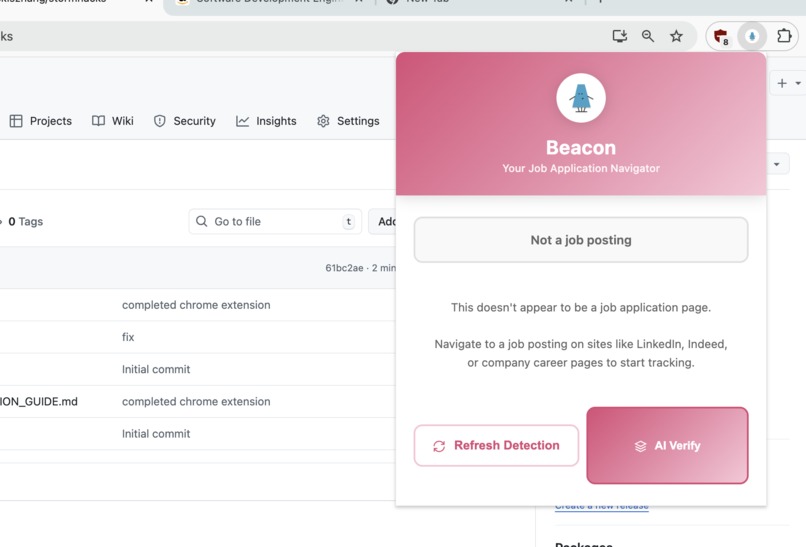Click the search magnifier in Go to file

[x=202, y=221]
